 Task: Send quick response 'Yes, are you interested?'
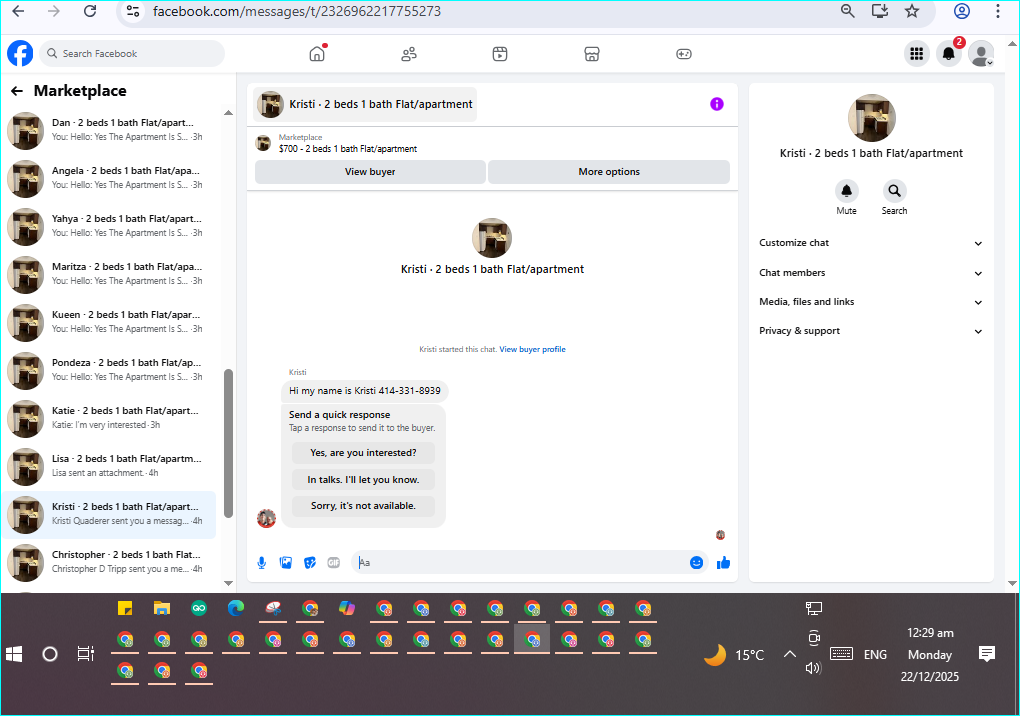point(363,453)
